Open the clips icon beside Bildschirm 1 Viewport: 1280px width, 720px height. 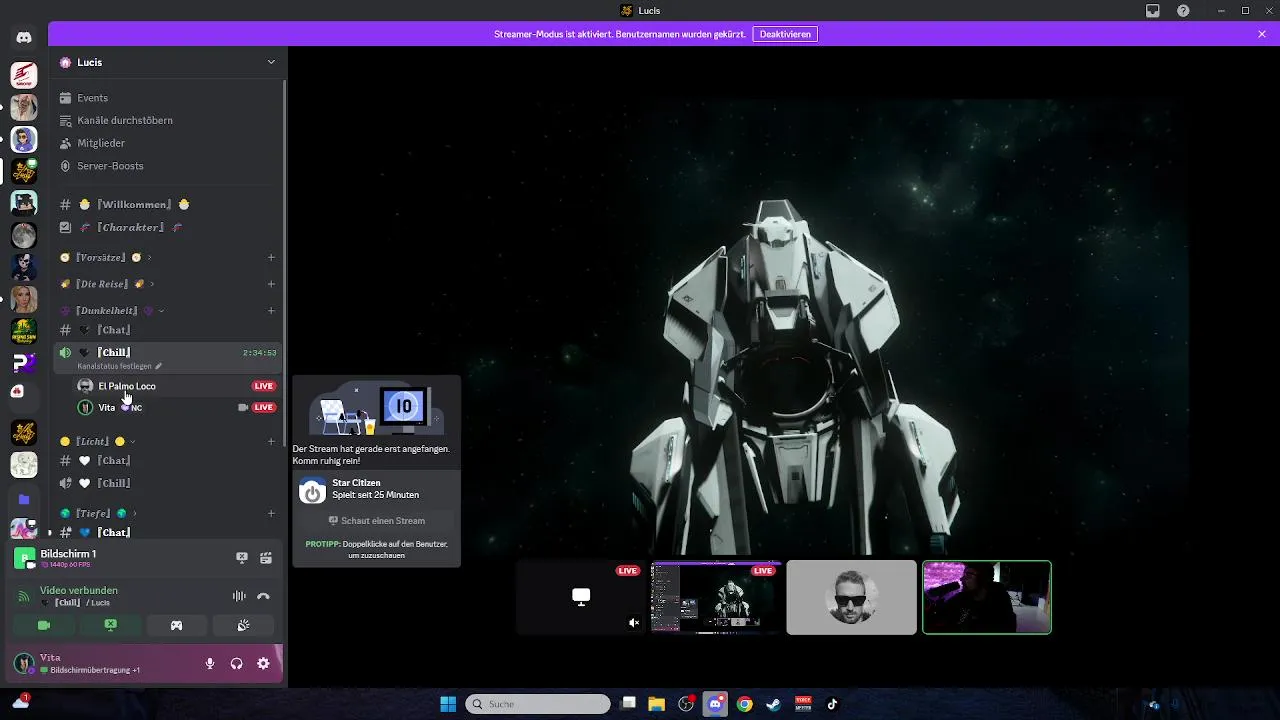click(266, 558)
